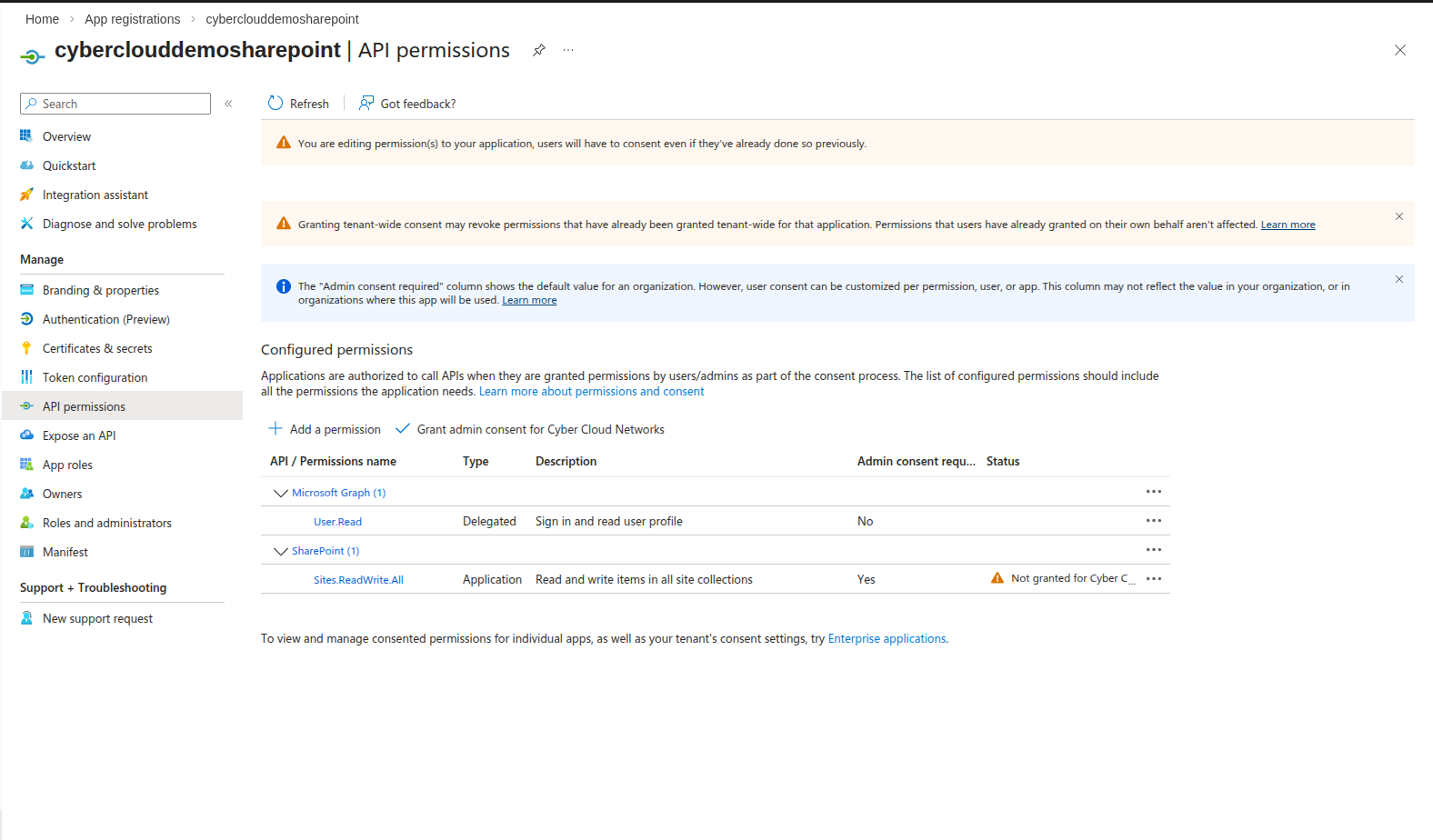Open ellipsis menu for SharePoint group row
Screen dimensions: 1433x840
pos(1154,550)
